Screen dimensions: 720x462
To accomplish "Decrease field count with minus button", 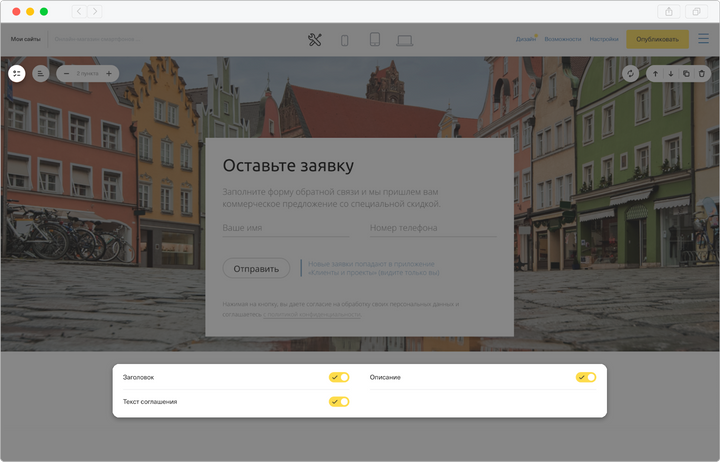I will pyautogui.click(x=66, y=73).
